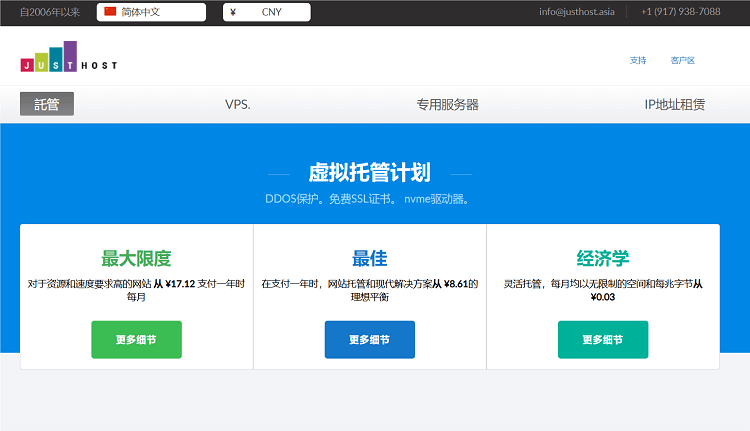Click the 最佳 plan heading

(369, 258)
